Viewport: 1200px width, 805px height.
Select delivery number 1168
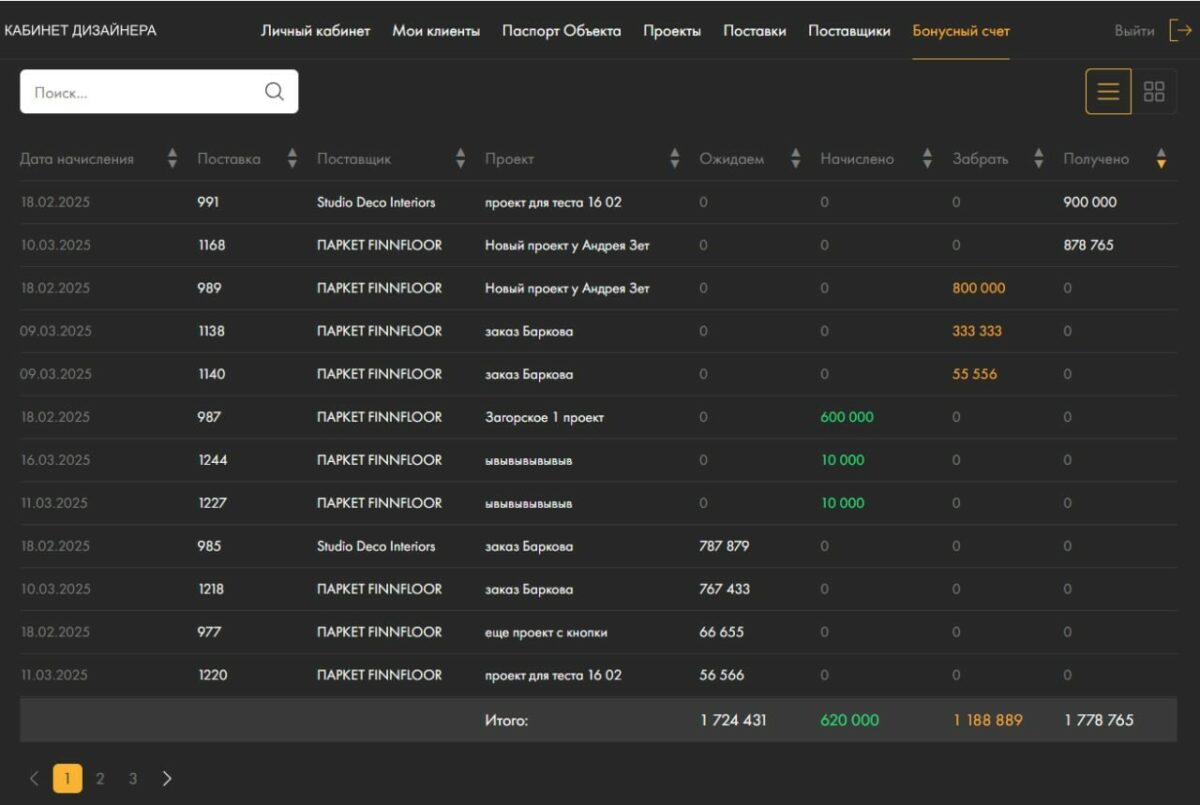(x=211, y=245)
